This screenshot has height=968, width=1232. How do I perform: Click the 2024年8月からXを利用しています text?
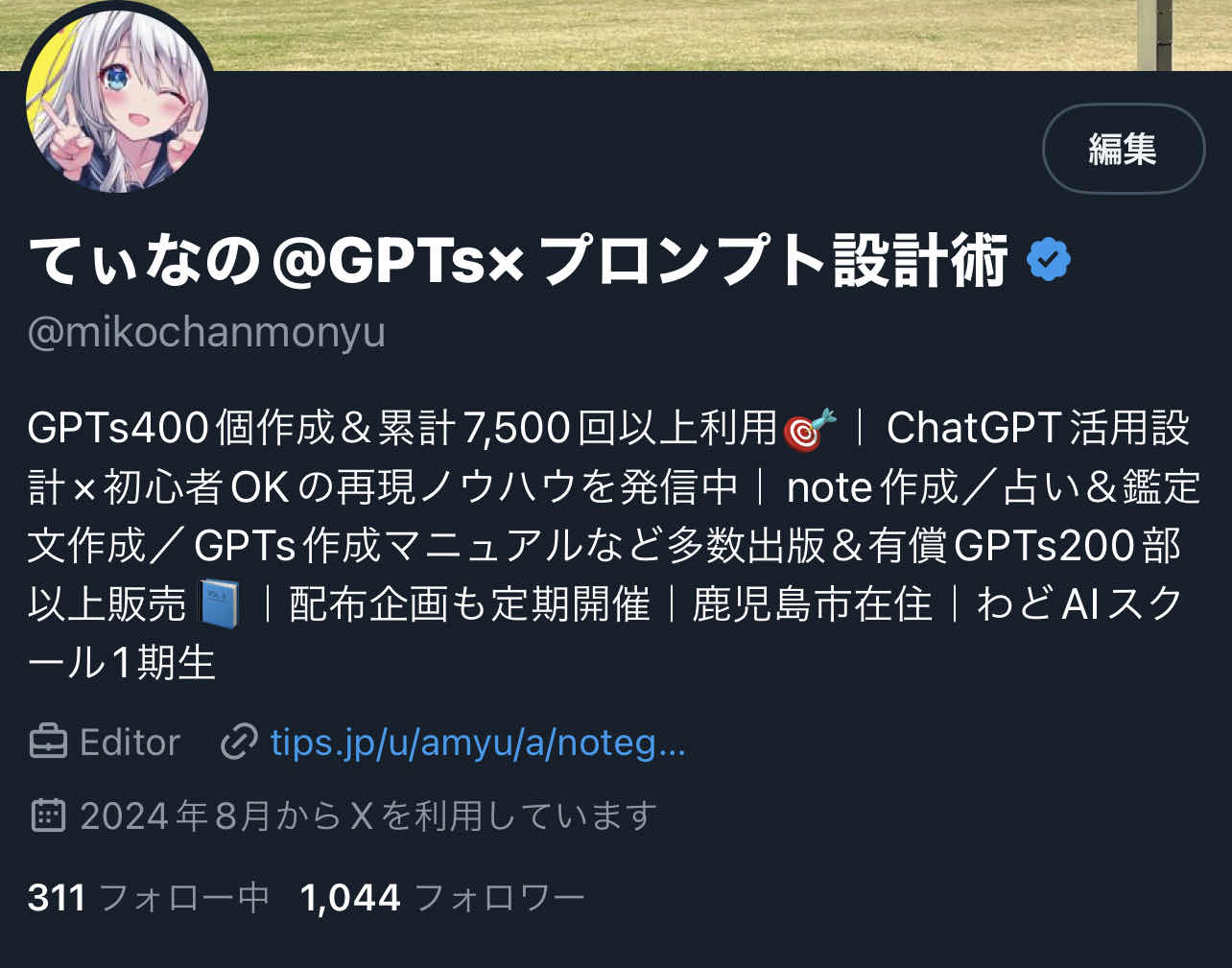(368, 815)
